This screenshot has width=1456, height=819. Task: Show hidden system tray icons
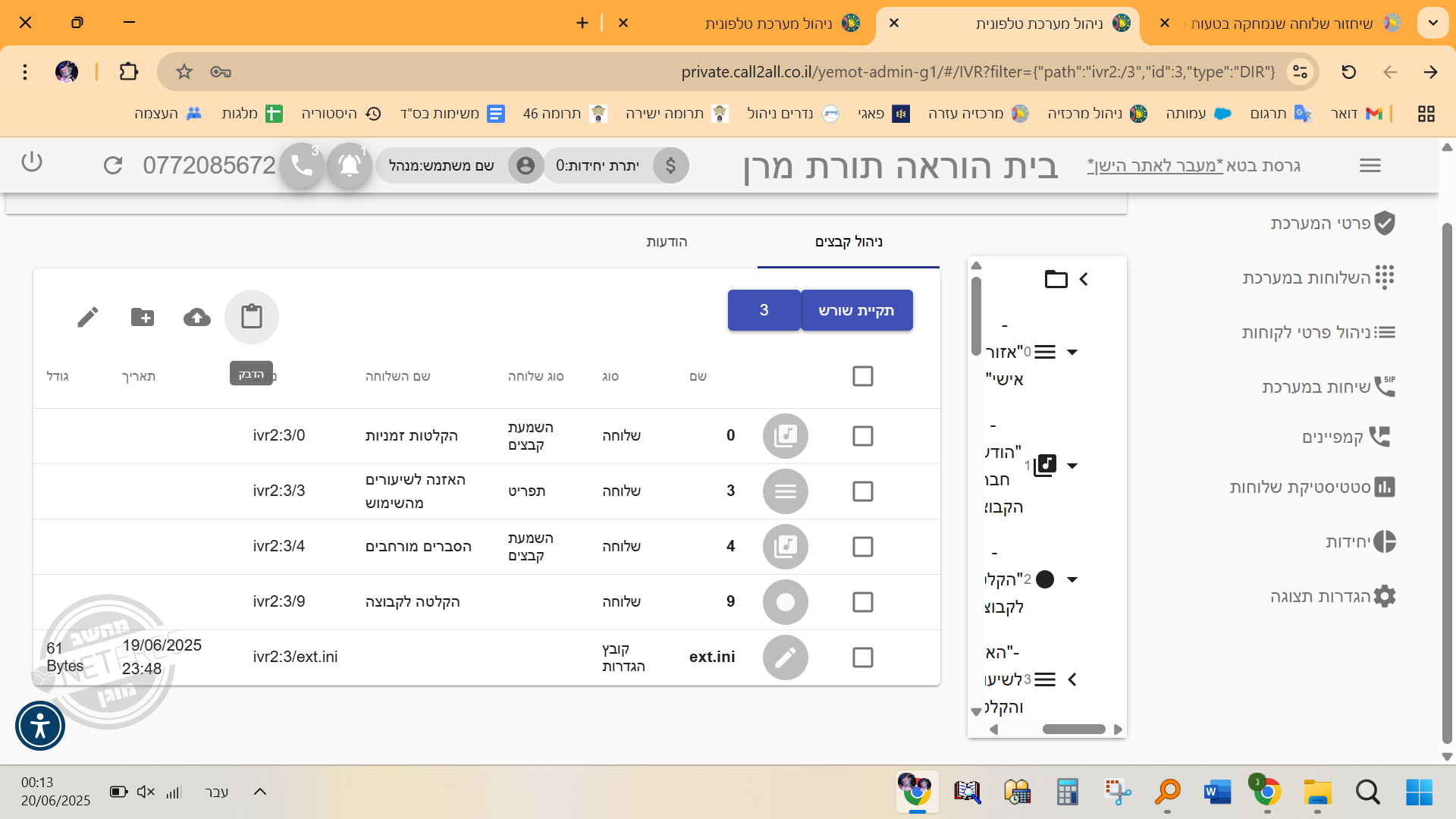(259, 792)
